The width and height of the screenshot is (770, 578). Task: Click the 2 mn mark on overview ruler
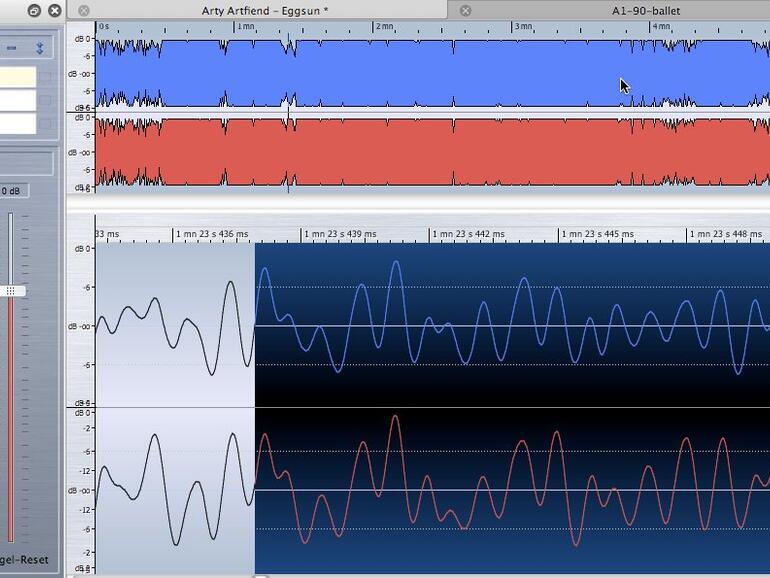(385, 27)
